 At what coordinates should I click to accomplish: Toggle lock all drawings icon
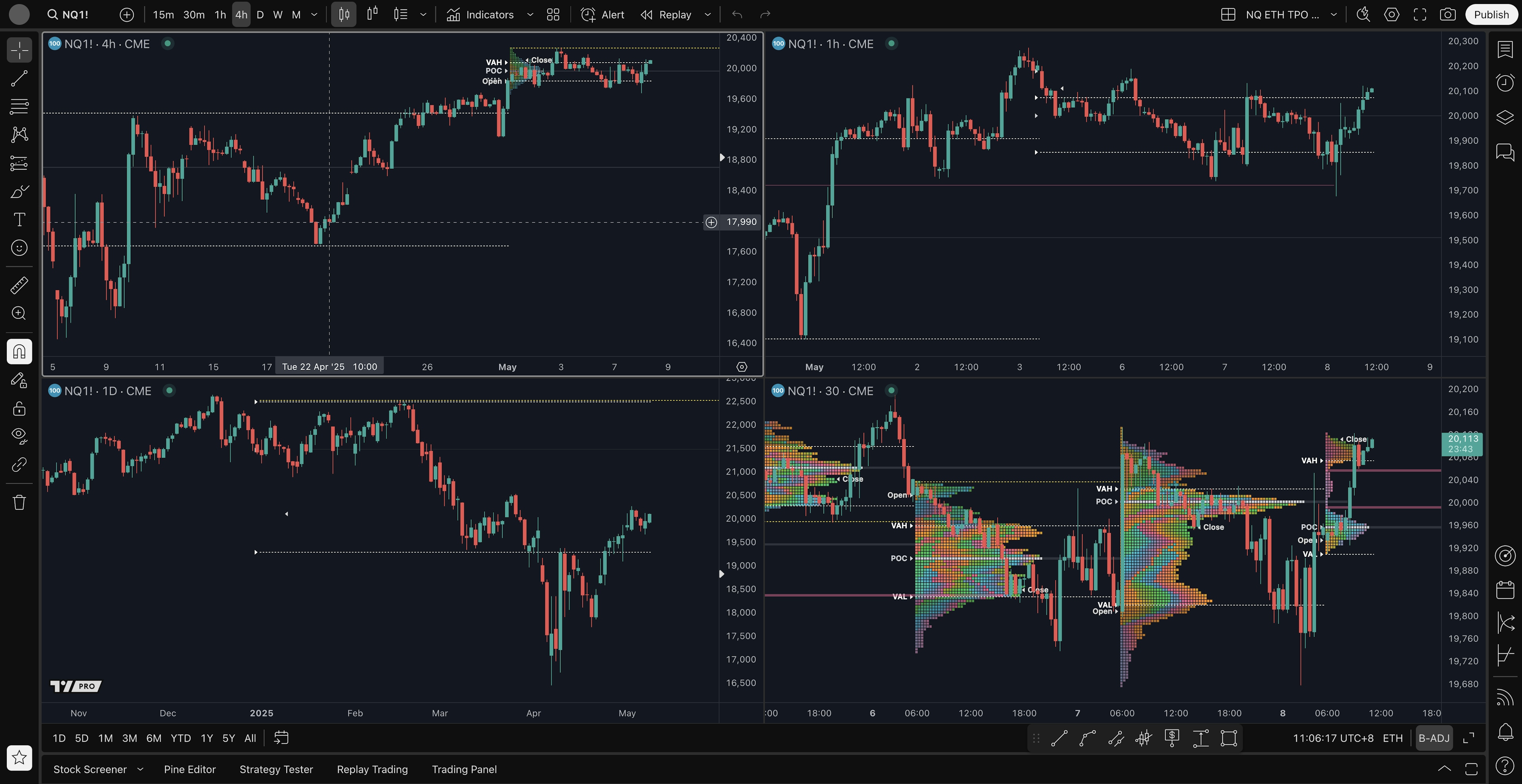point(19,408)
